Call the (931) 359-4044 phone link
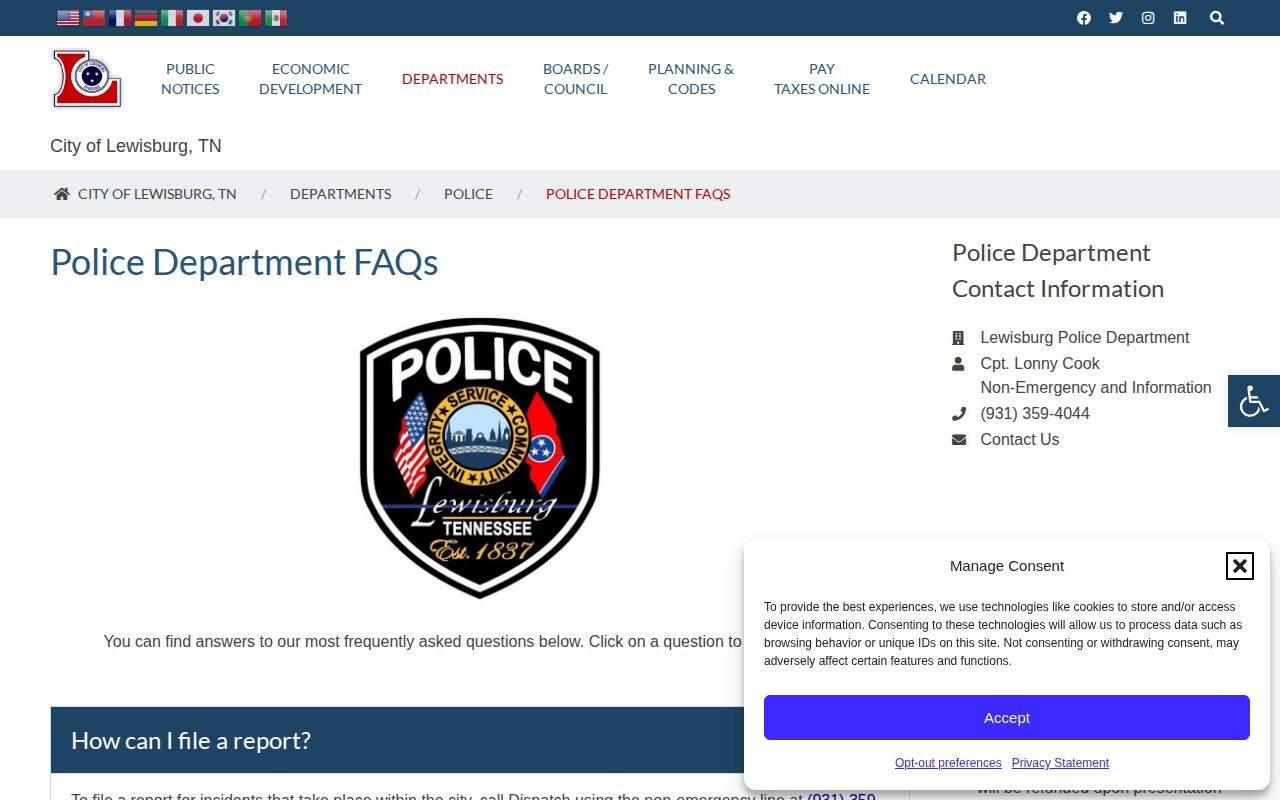Image resolution: width=1280 pixels, height=800 pixels. (x=1035, y=414)
